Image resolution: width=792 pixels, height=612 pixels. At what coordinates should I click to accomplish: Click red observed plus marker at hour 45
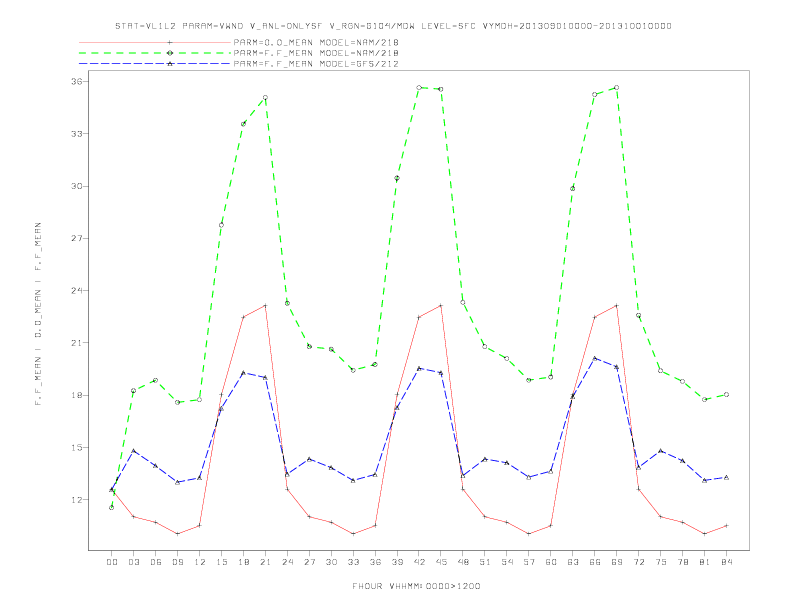[x=441, y=305]
